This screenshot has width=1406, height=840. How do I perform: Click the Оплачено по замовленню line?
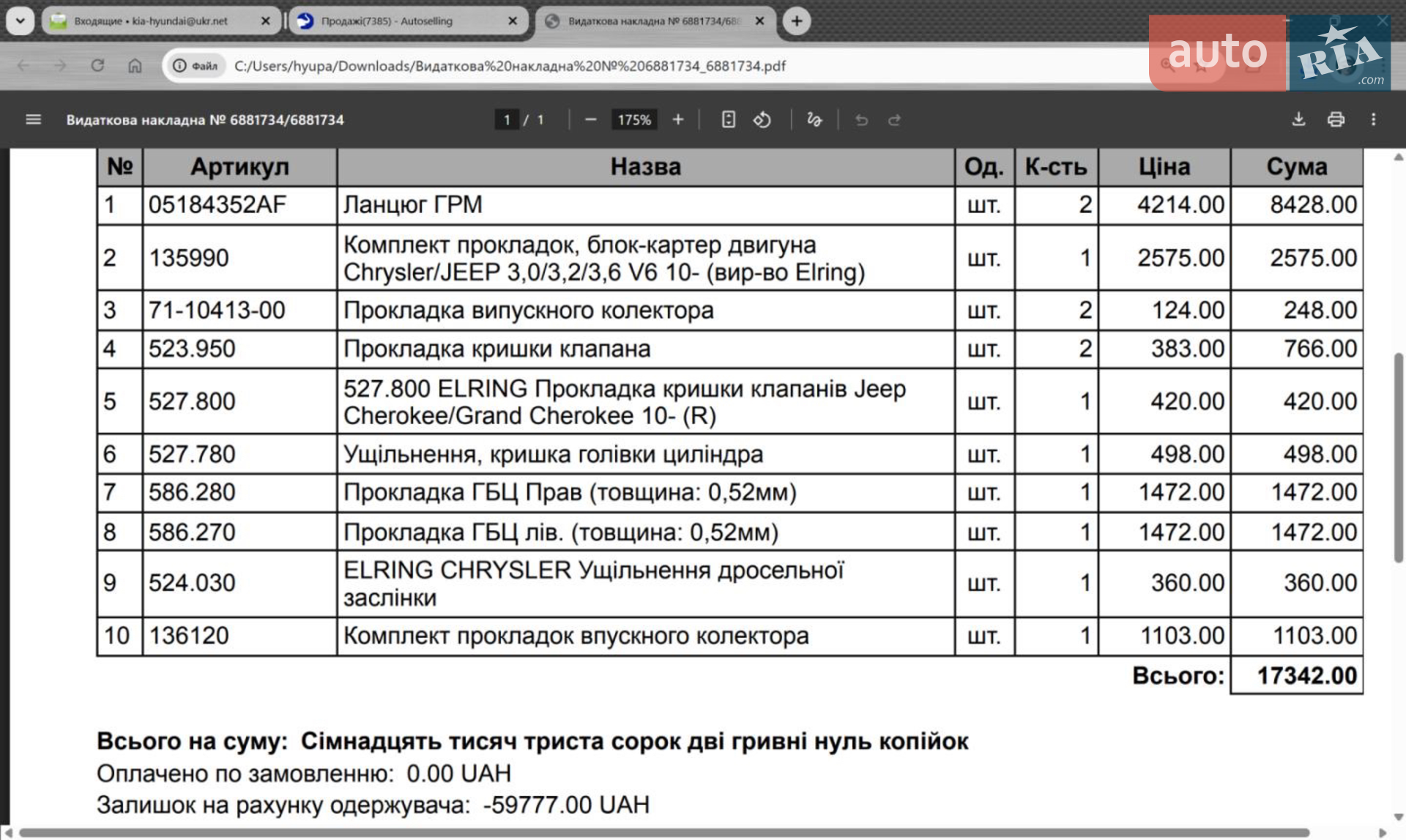pyautogui.click(x=304, y=773)
